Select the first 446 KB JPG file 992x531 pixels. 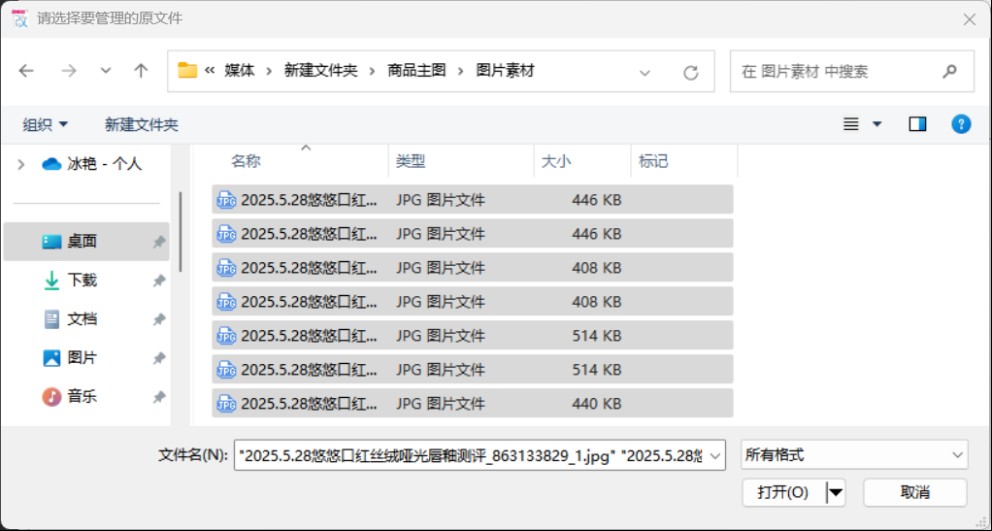click(x=473, y=199)
